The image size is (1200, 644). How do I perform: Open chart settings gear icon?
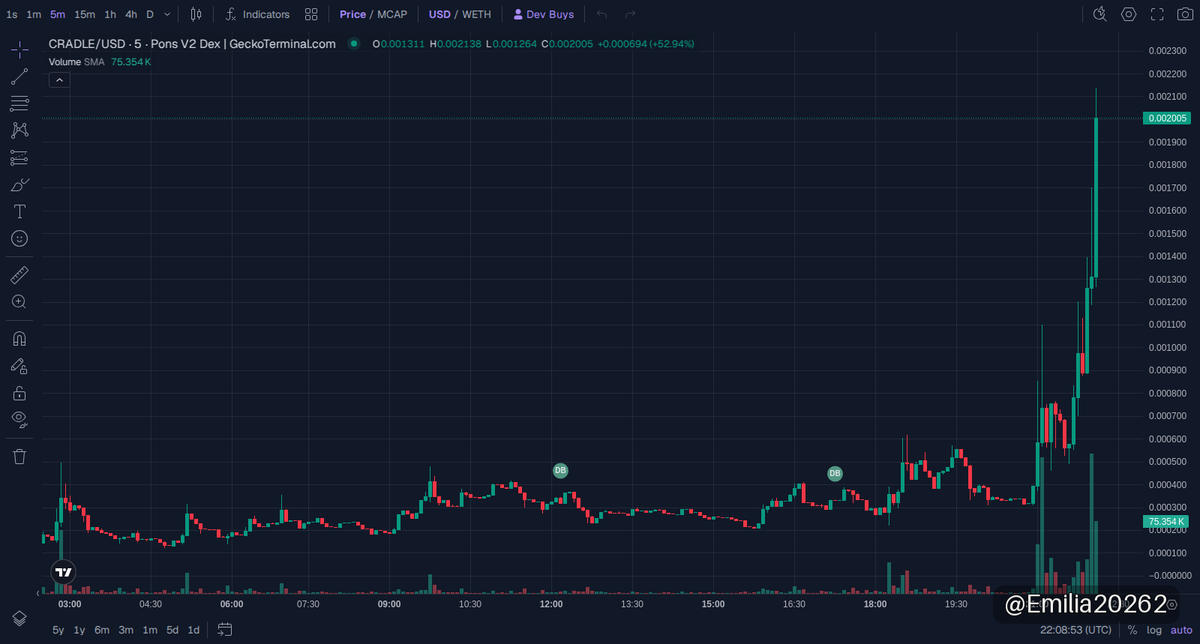pos(1129,15)
